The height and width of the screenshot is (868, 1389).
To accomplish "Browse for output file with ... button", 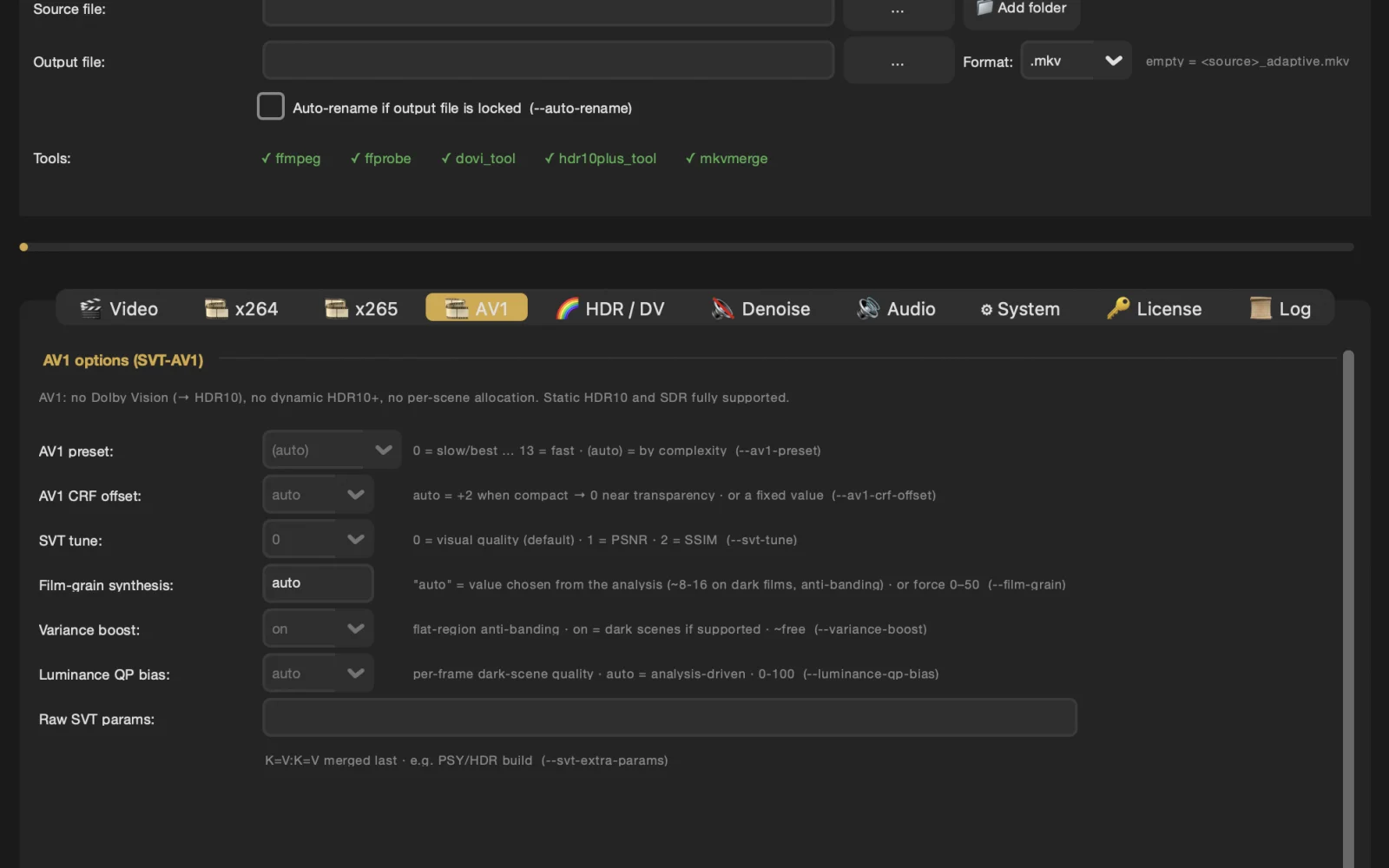I will click(x=898, y=62).
